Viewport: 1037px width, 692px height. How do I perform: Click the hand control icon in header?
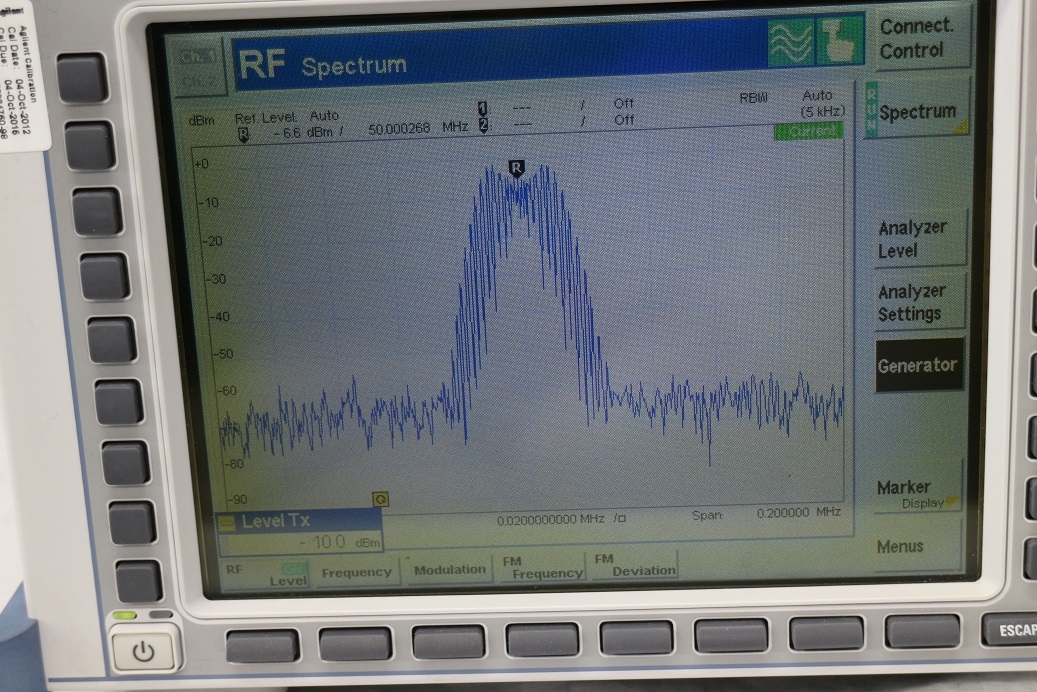[840, 41]
